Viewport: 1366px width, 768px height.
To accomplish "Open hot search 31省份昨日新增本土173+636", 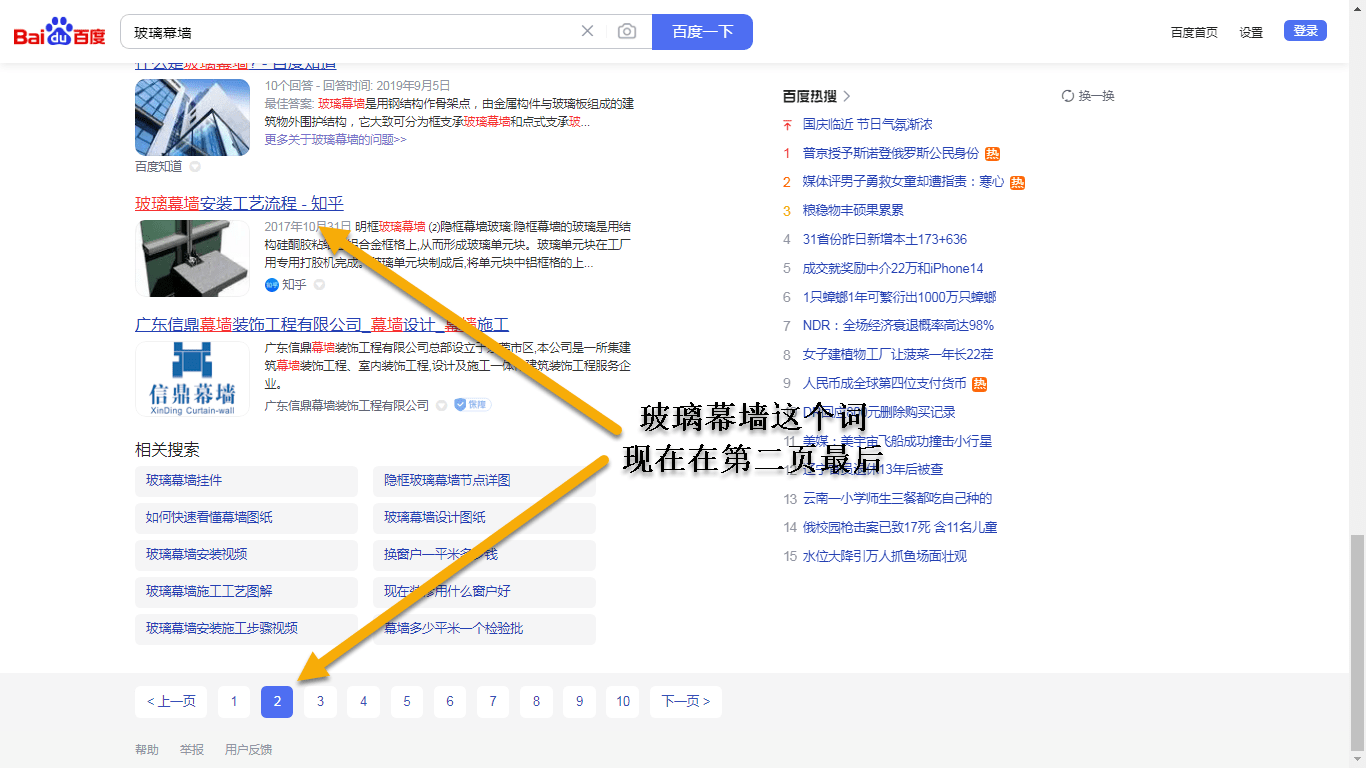I will (x=885, y=240).
